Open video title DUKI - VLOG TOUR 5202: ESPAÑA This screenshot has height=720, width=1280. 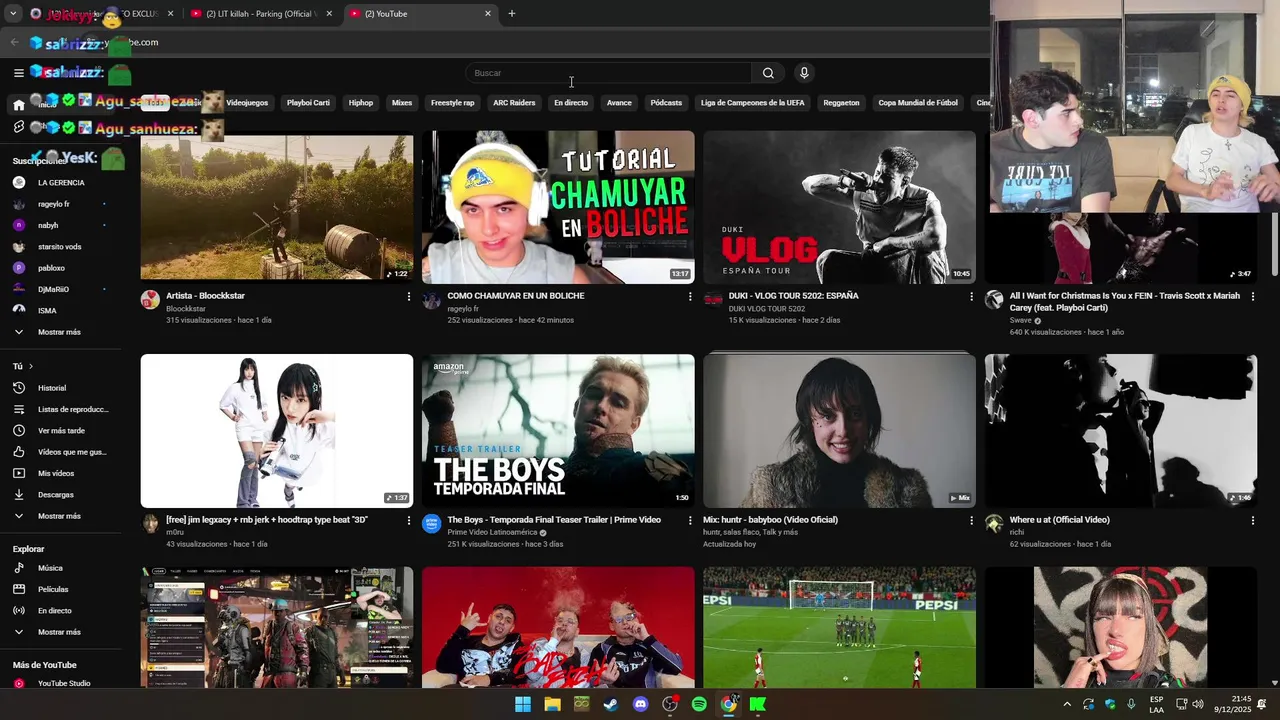click(794, 296)
